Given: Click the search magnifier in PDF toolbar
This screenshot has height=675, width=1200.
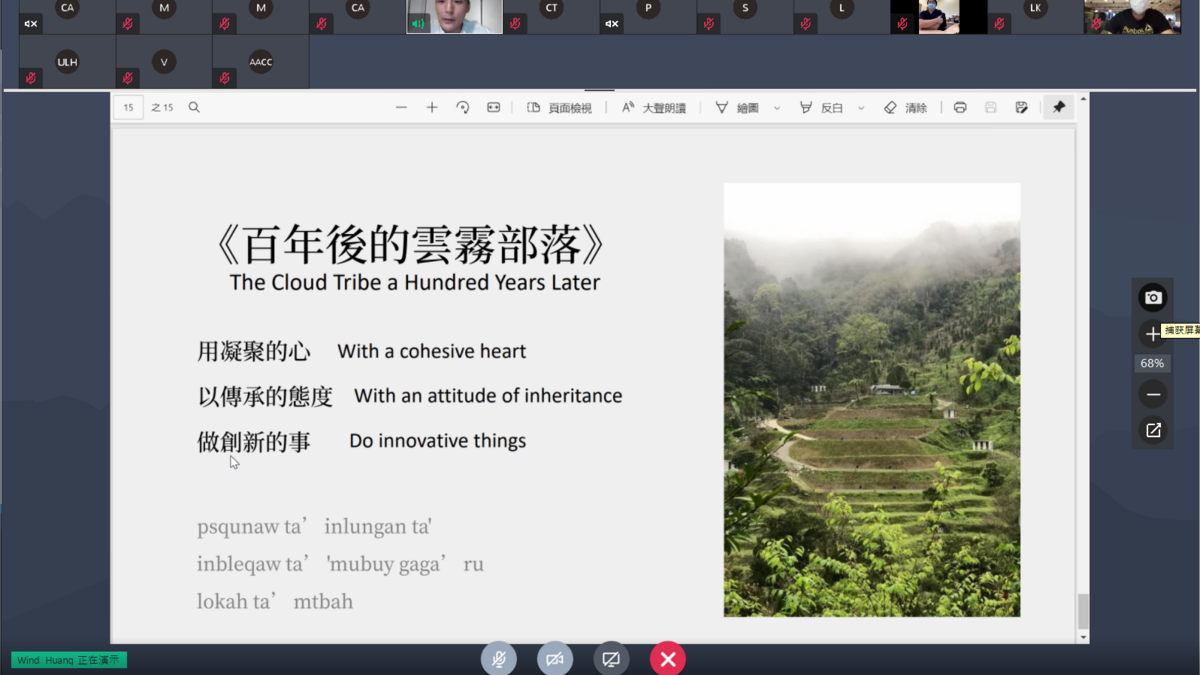Looking at the screenshot, I should (x=194, y=107).
